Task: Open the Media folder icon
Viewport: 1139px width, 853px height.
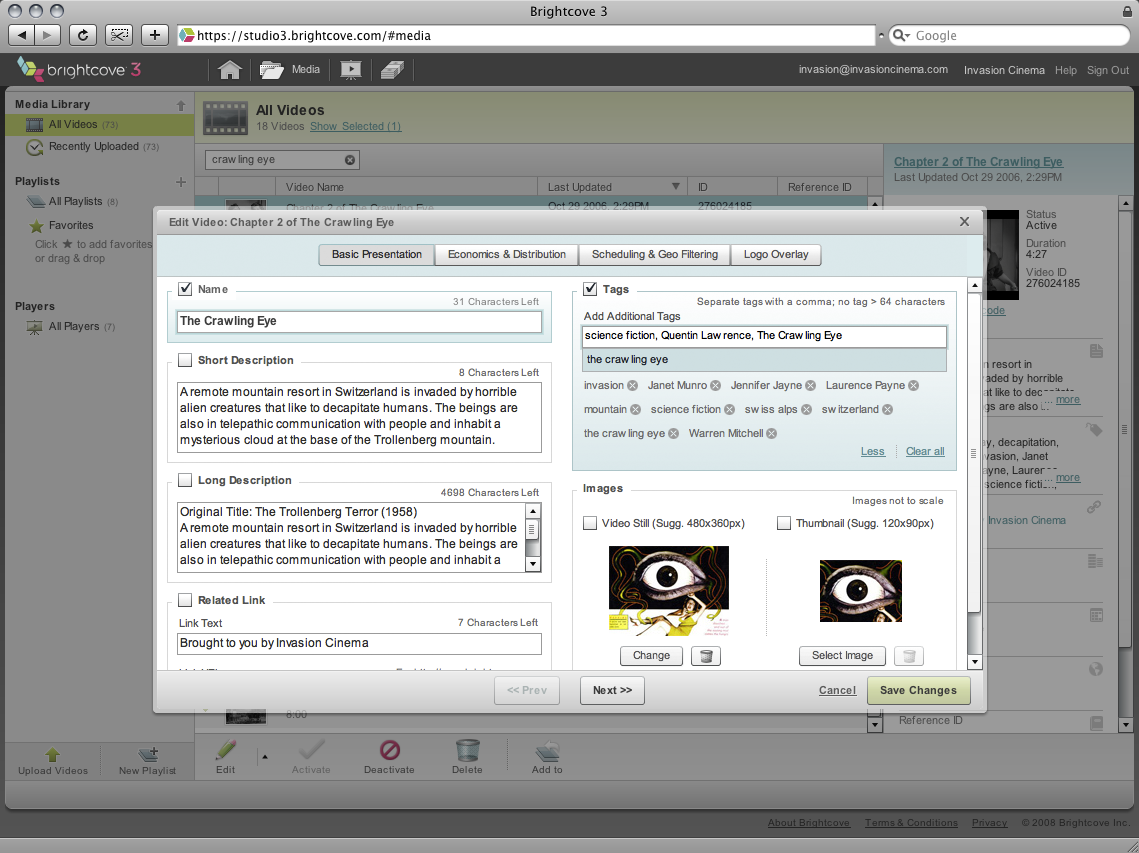Action: (272, 70)
